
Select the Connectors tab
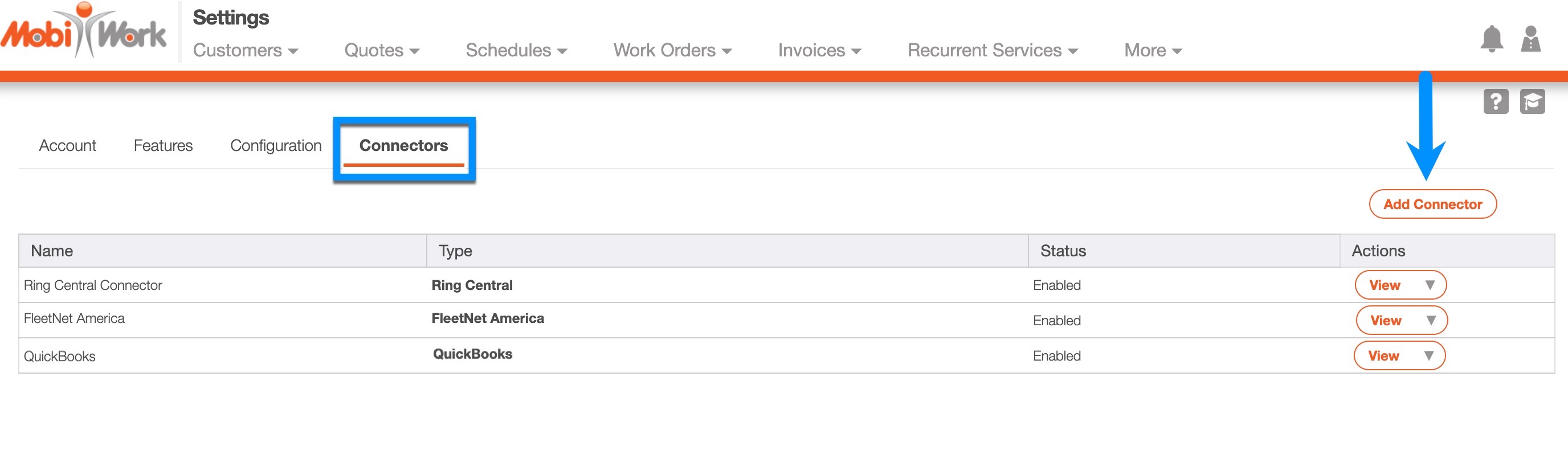click(x=403, y=146)
